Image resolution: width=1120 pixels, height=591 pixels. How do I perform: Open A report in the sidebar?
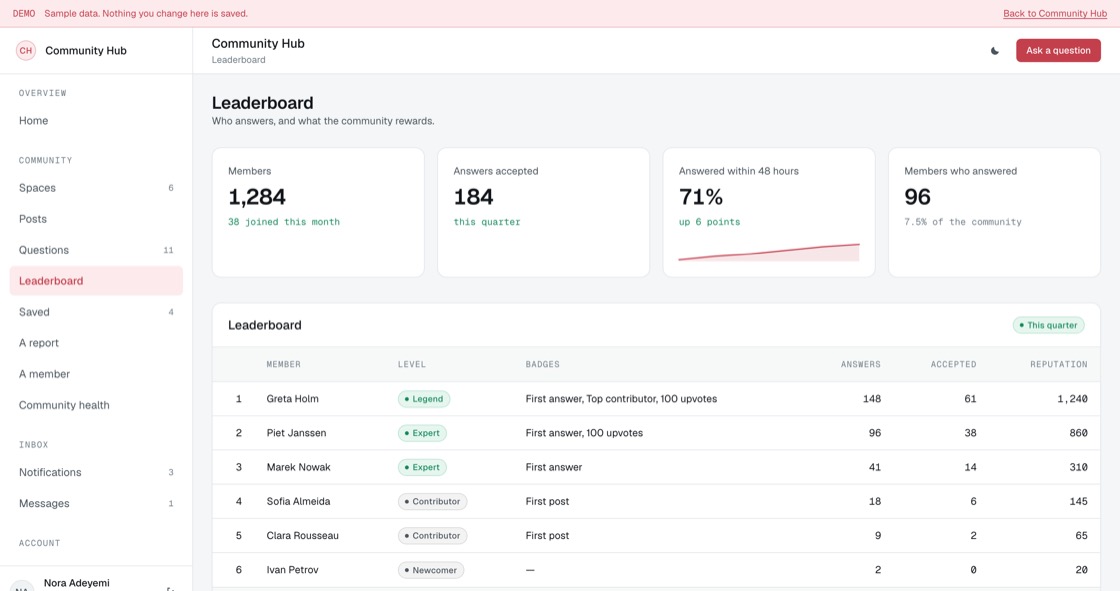96,343
